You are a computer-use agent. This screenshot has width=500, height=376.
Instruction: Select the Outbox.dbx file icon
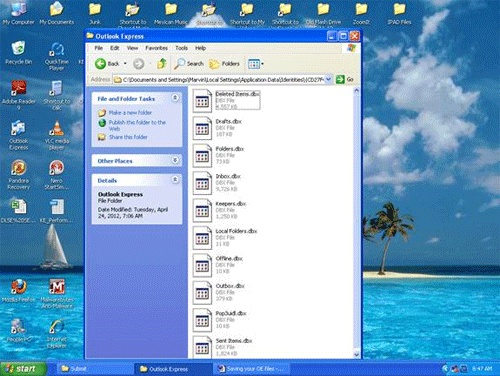202,293
